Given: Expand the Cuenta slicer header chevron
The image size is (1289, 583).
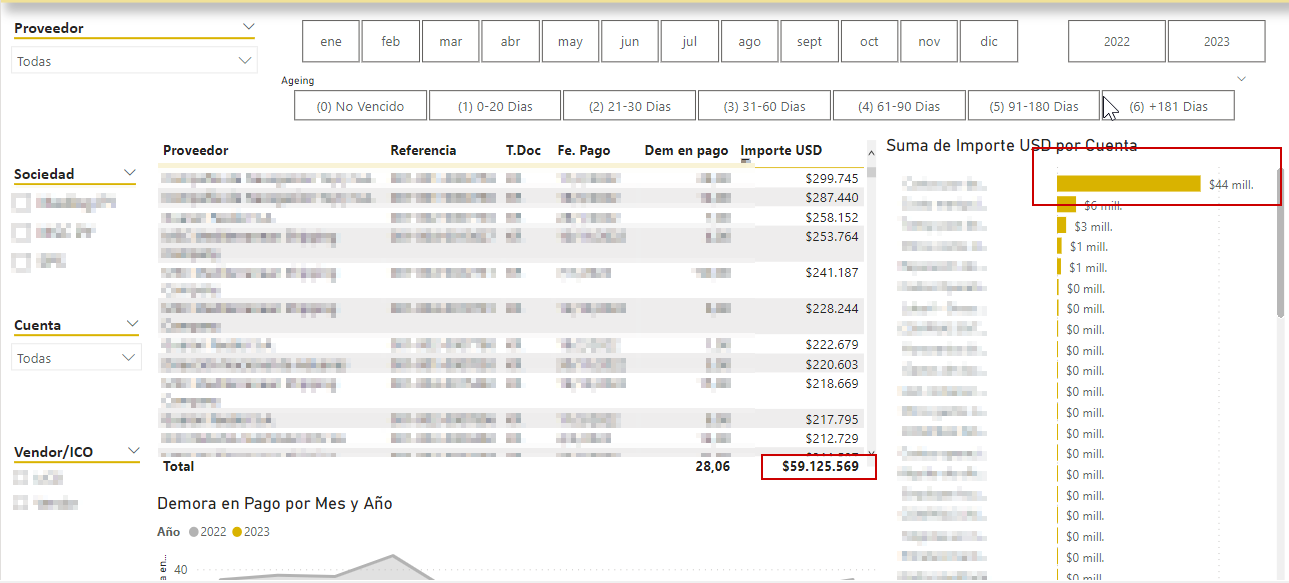Looking at the screenshot, I should click(132, 324).
